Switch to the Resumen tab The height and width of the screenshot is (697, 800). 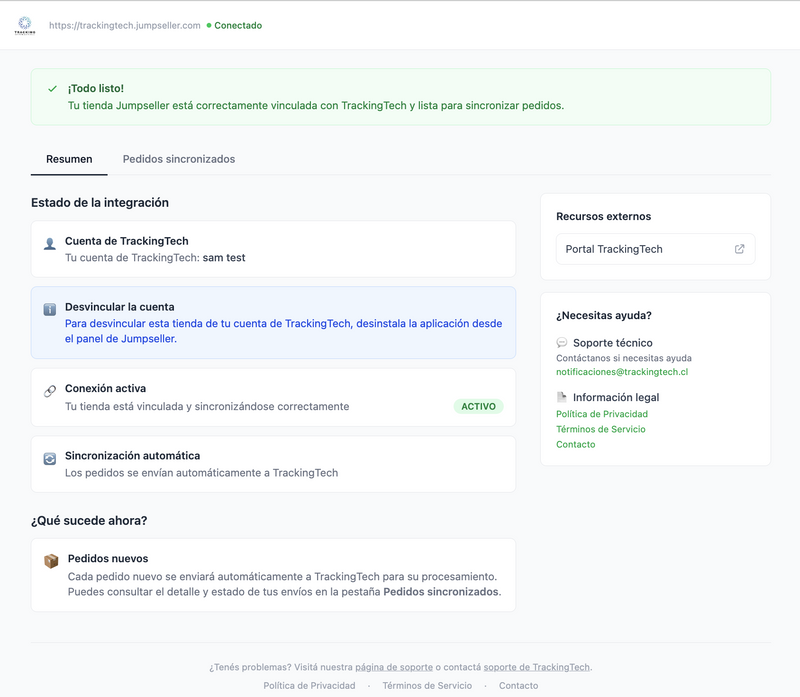69,159
